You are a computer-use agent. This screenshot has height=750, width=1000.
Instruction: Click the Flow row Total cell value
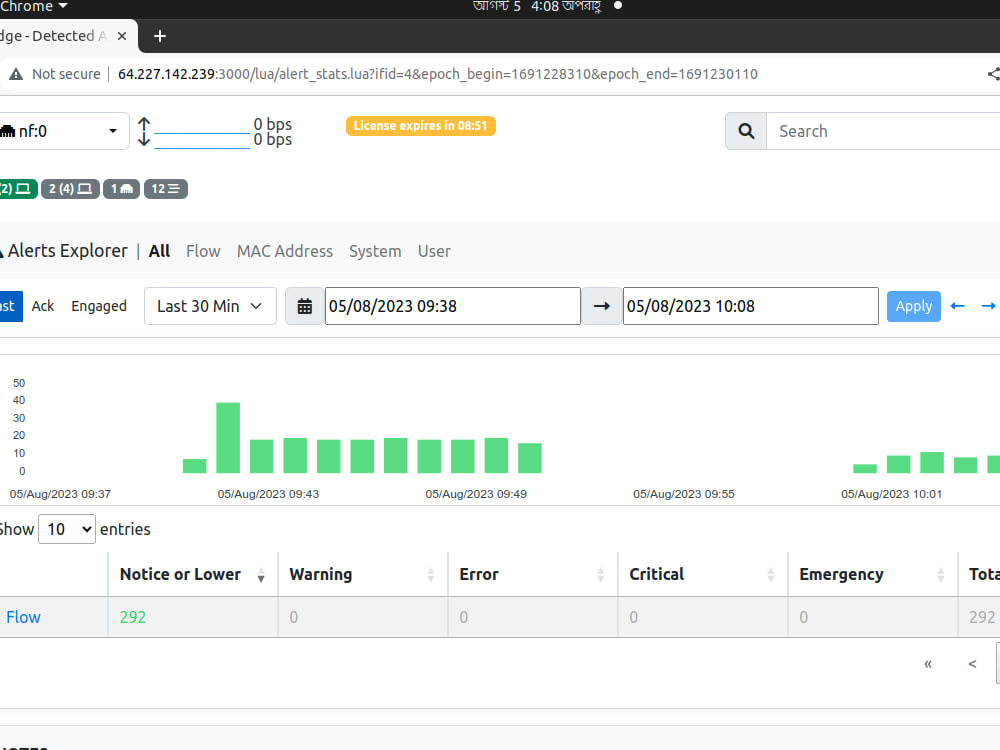coord(982,617)
